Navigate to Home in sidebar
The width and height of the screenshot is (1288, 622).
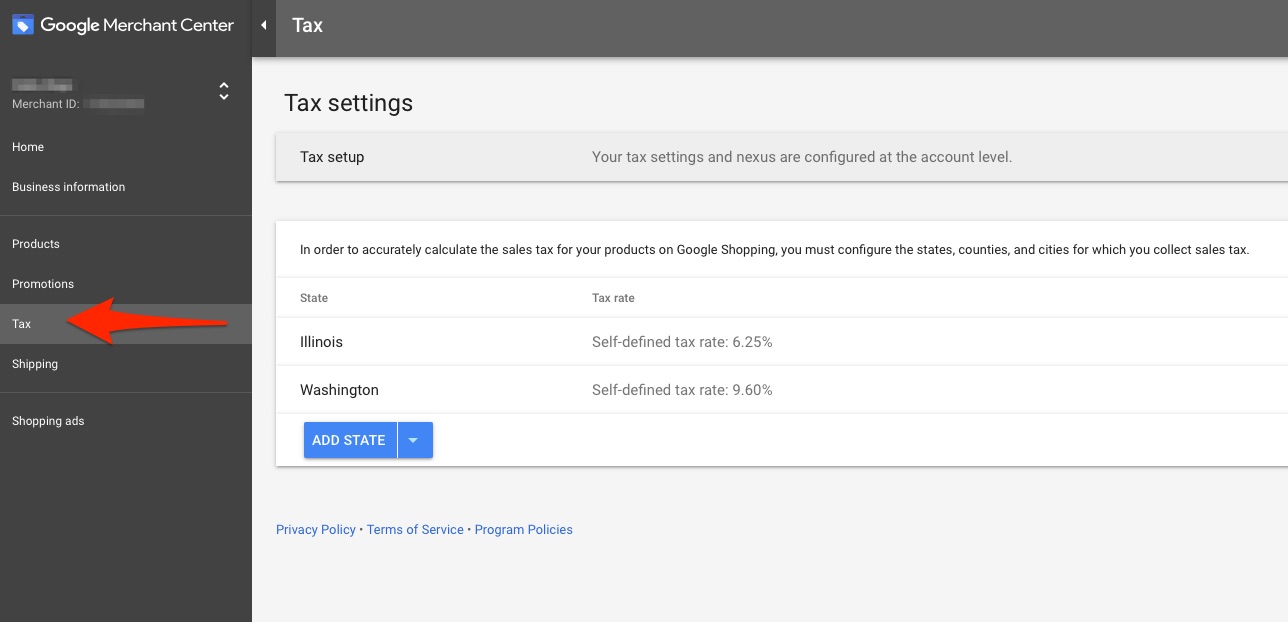click(x=27, y=147)
